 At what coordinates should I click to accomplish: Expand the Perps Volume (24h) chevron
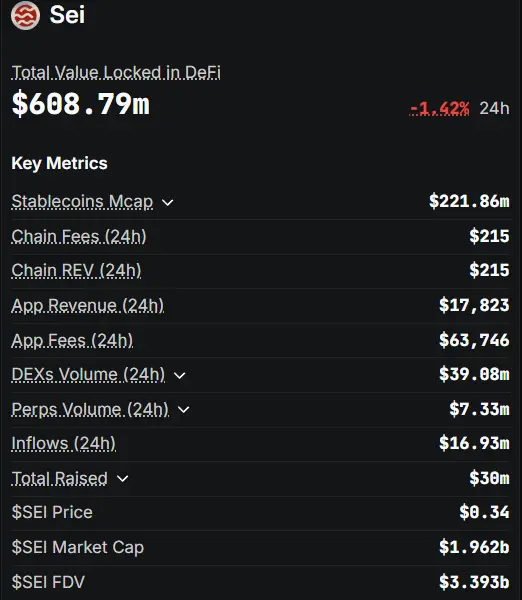point(184,410)
